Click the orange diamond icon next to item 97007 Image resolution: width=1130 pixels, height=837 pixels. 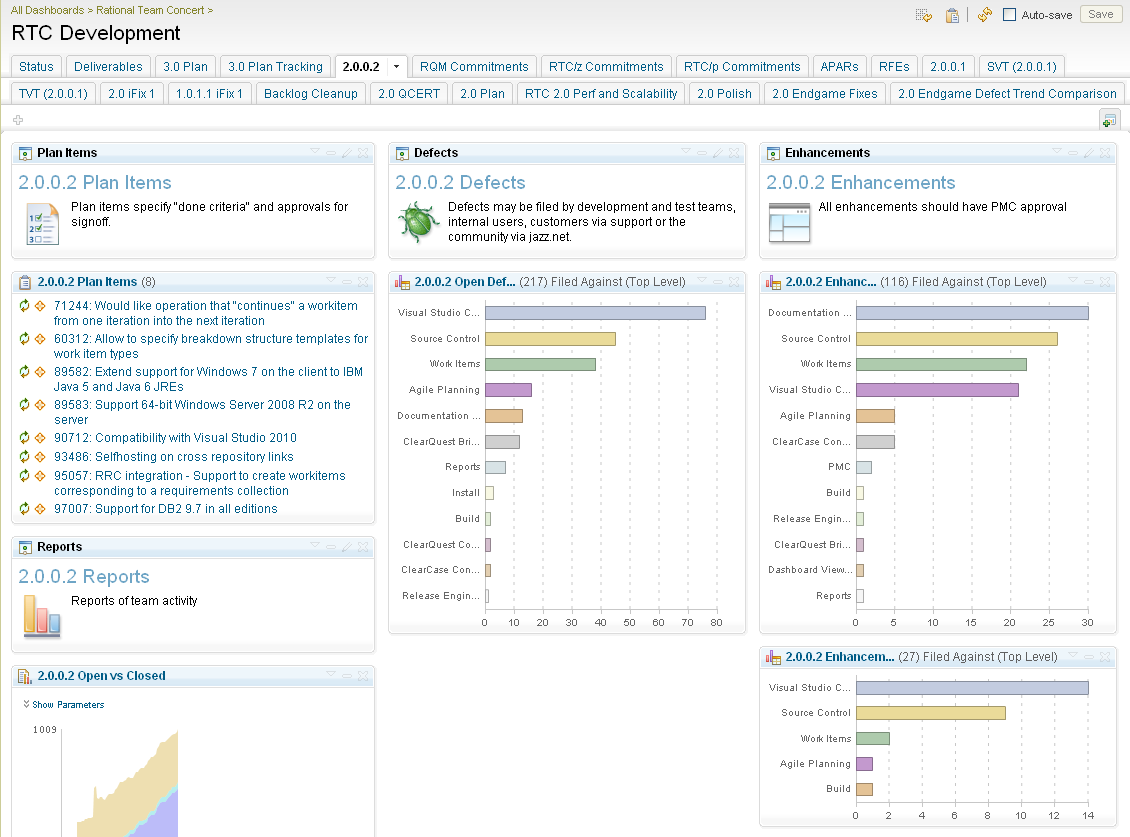pos(40,508)
